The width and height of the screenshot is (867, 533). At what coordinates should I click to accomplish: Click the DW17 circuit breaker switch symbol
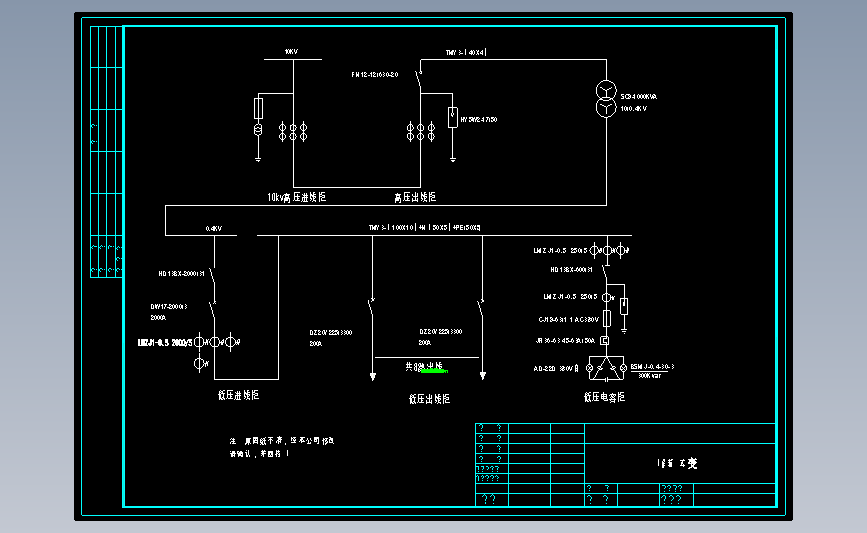click(x=212, y=310)
